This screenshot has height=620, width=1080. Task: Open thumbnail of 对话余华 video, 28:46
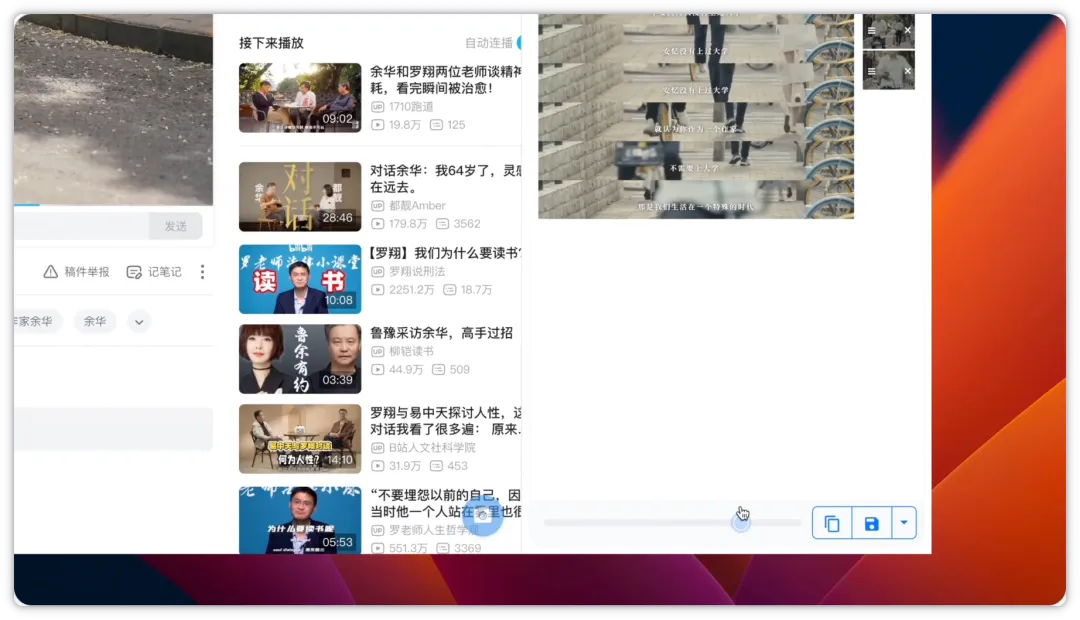click(300, 197)
